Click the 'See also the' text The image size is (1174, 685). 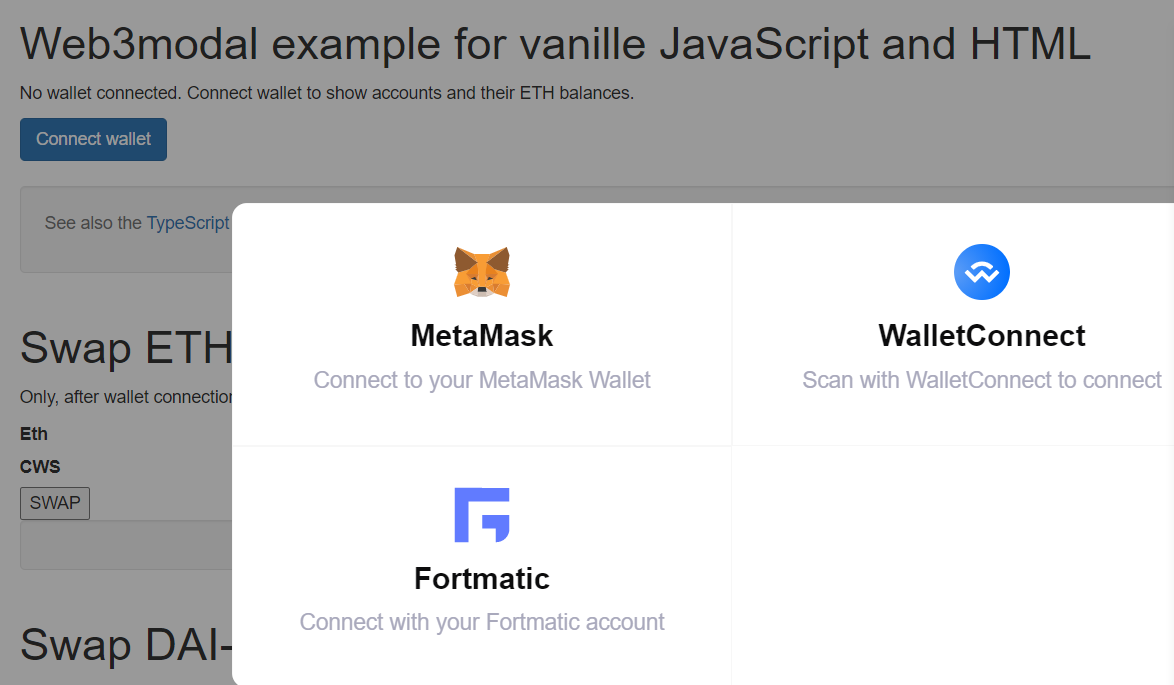[93, 223]
